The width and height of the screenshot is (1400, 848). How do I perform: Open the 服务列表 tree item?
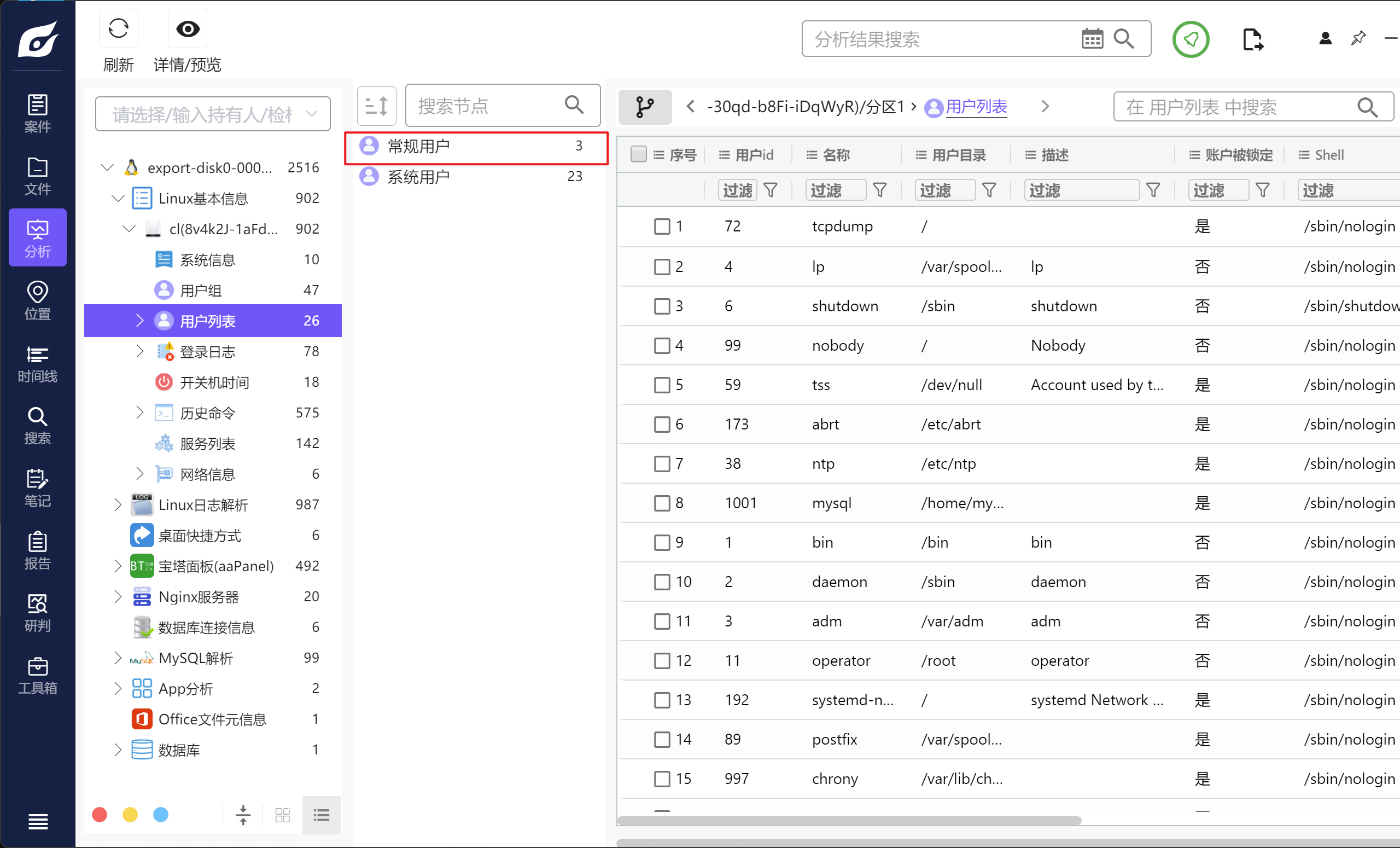[207, 443]
